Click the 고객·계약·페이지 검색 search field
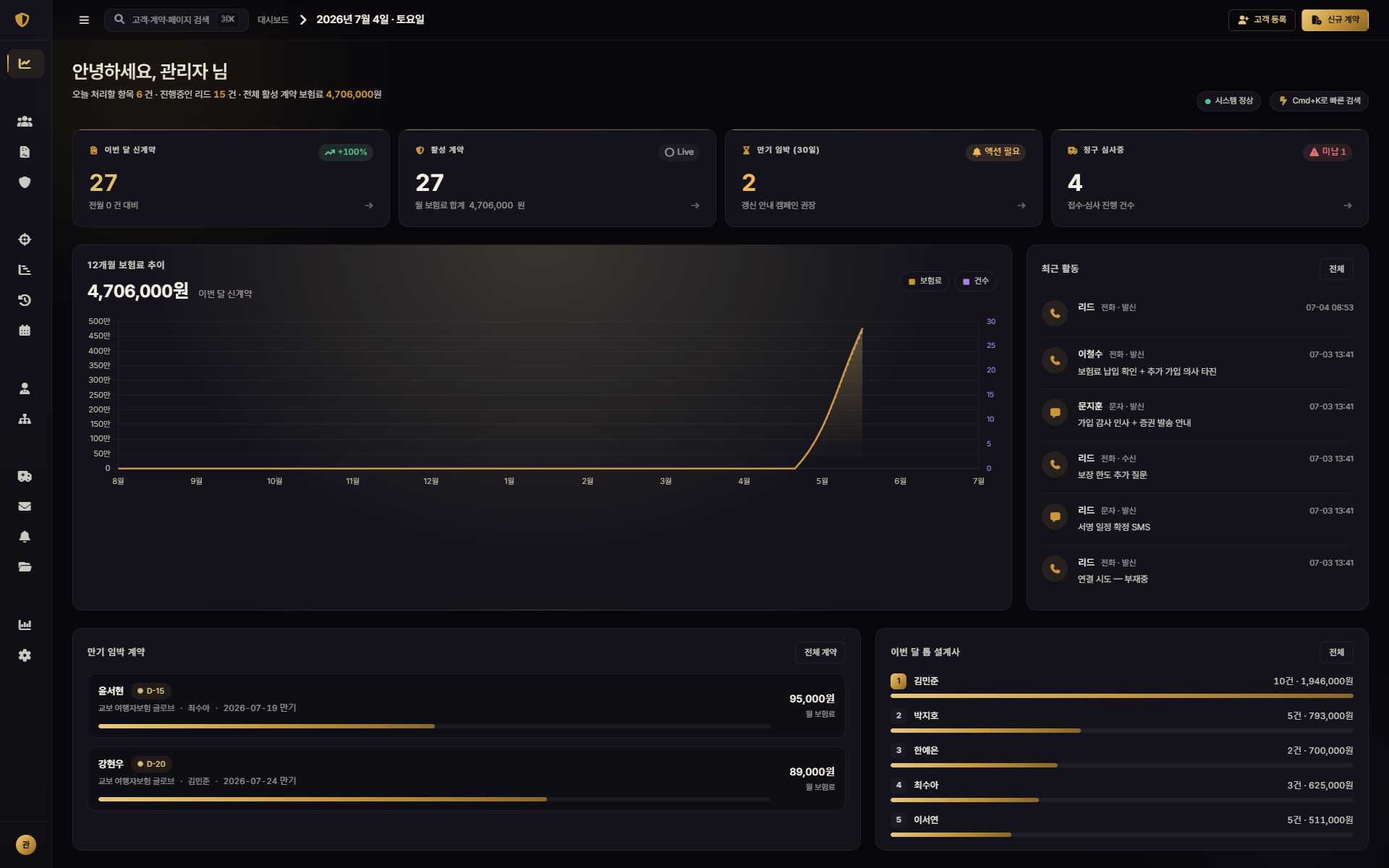 (176, 20)
